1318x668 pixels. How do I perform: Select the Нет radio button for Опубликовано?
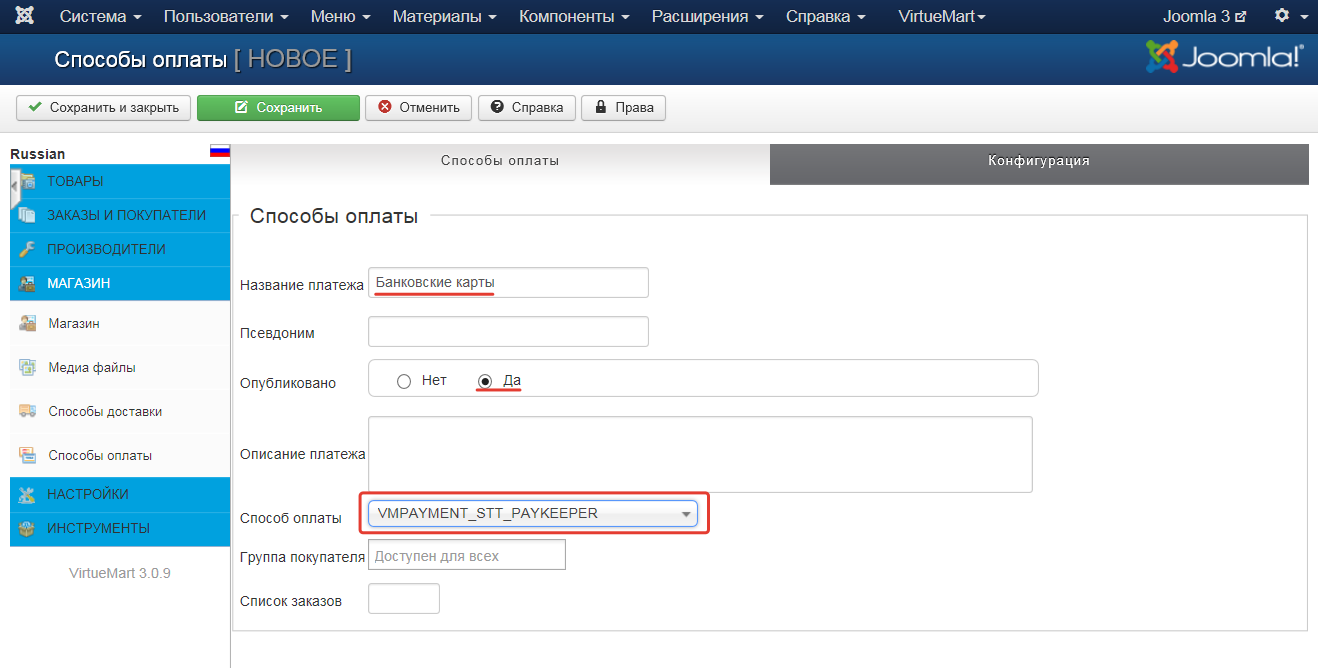[404, 381]
